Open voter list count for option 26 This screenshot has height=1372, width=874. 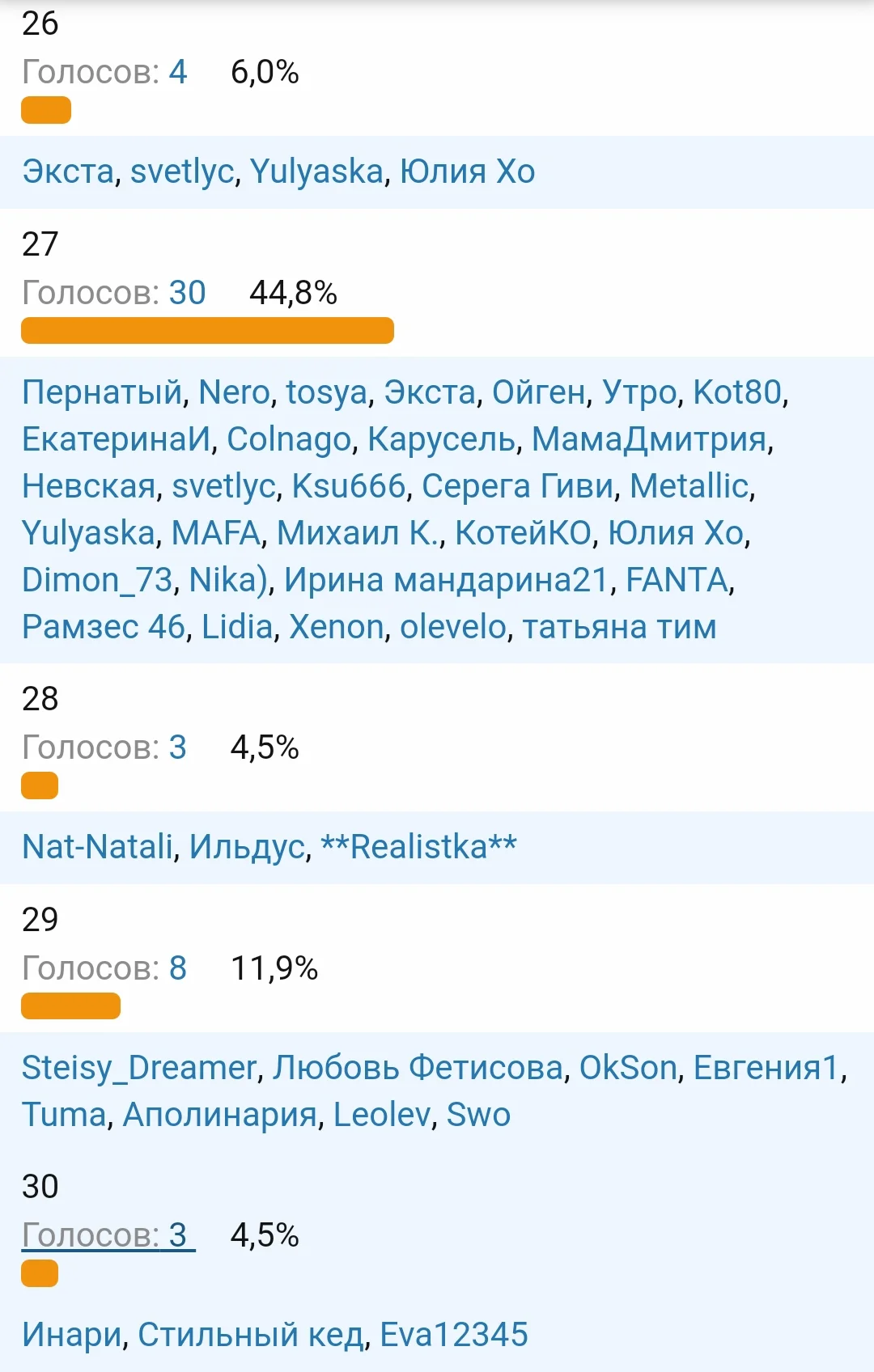[177, 73]
